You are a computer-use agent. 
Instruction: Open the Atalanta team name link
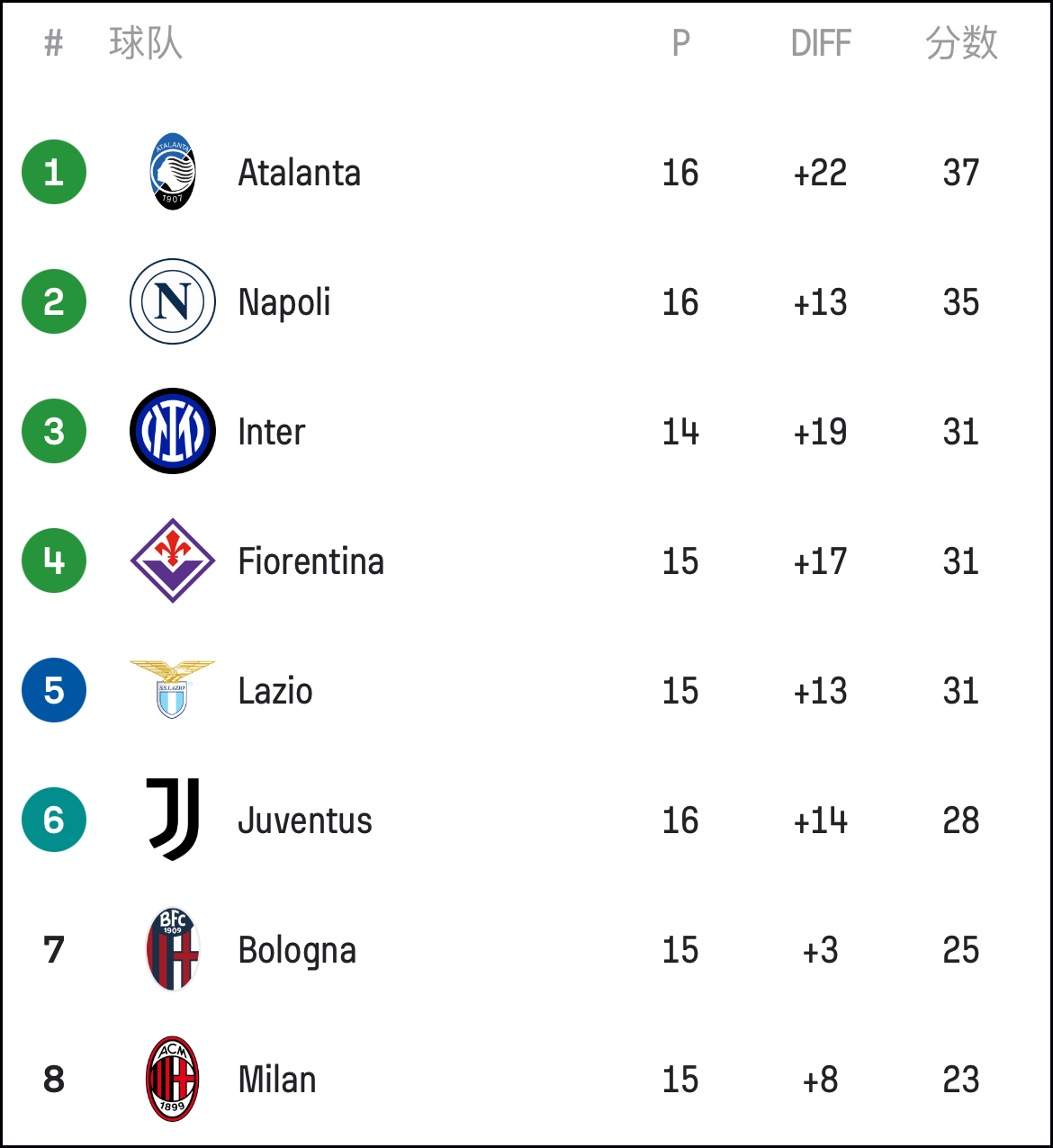click(x=300, y=173)
